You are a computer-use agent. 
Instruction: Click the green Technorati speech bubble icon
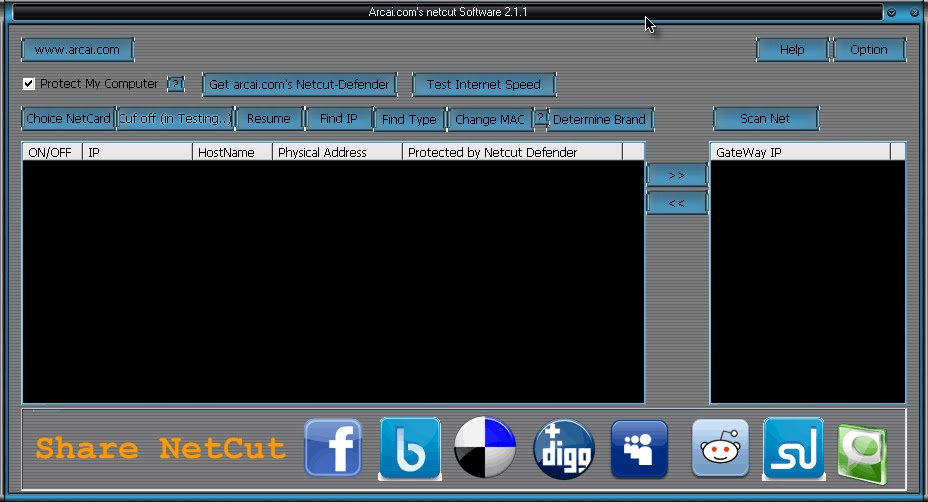(x=862, y=453)
